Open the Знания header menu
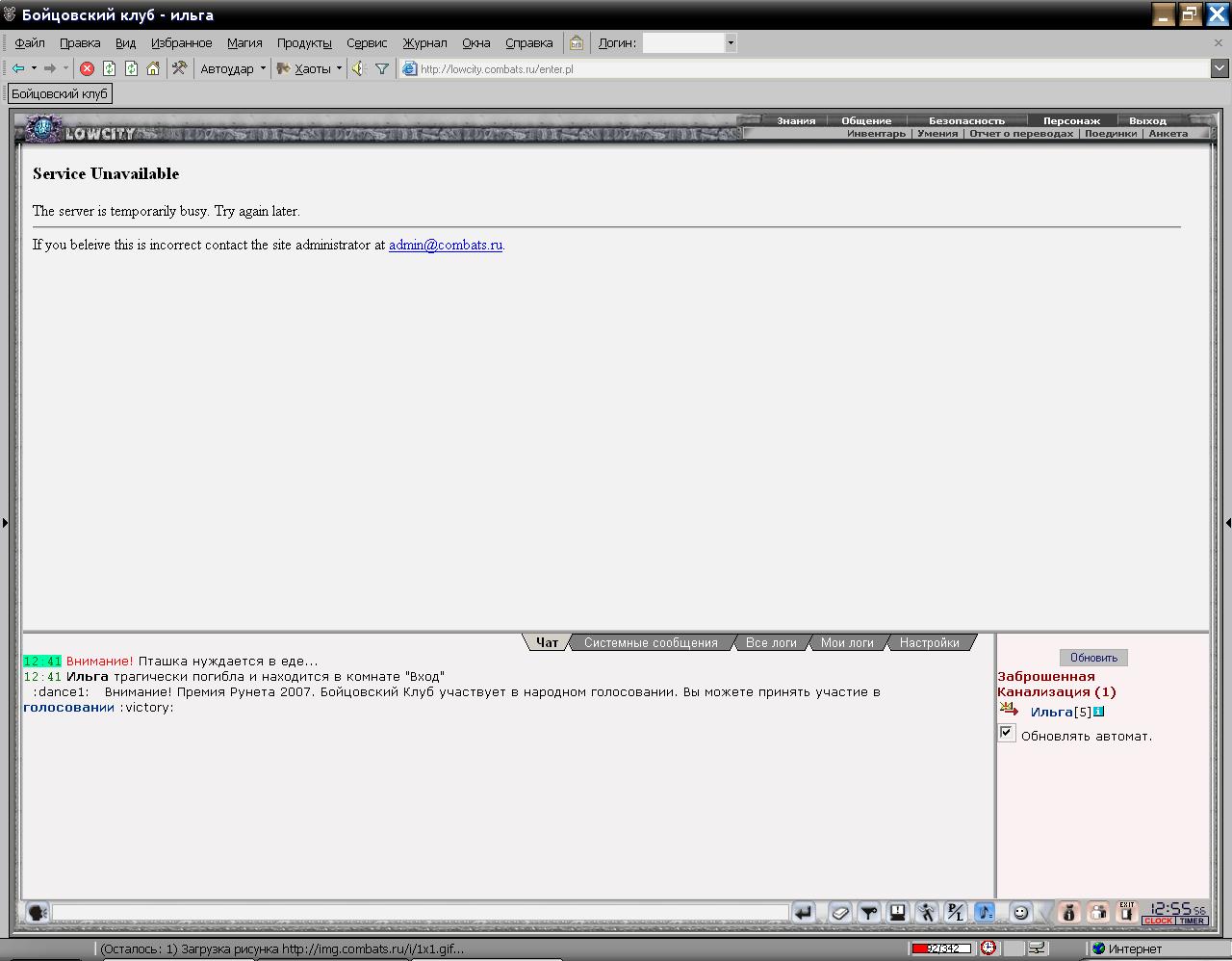1232x961 pixels. [x=796, y=121]
